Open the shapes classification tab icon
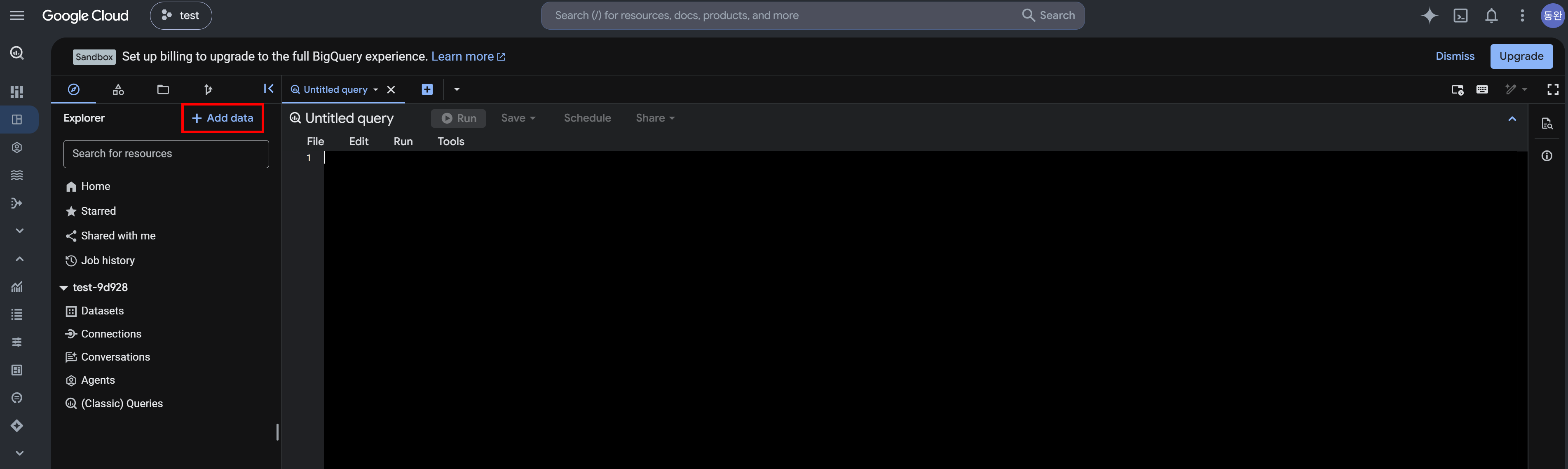Image resolution: width=1568 pixels, height=469 pixels. 118,89
